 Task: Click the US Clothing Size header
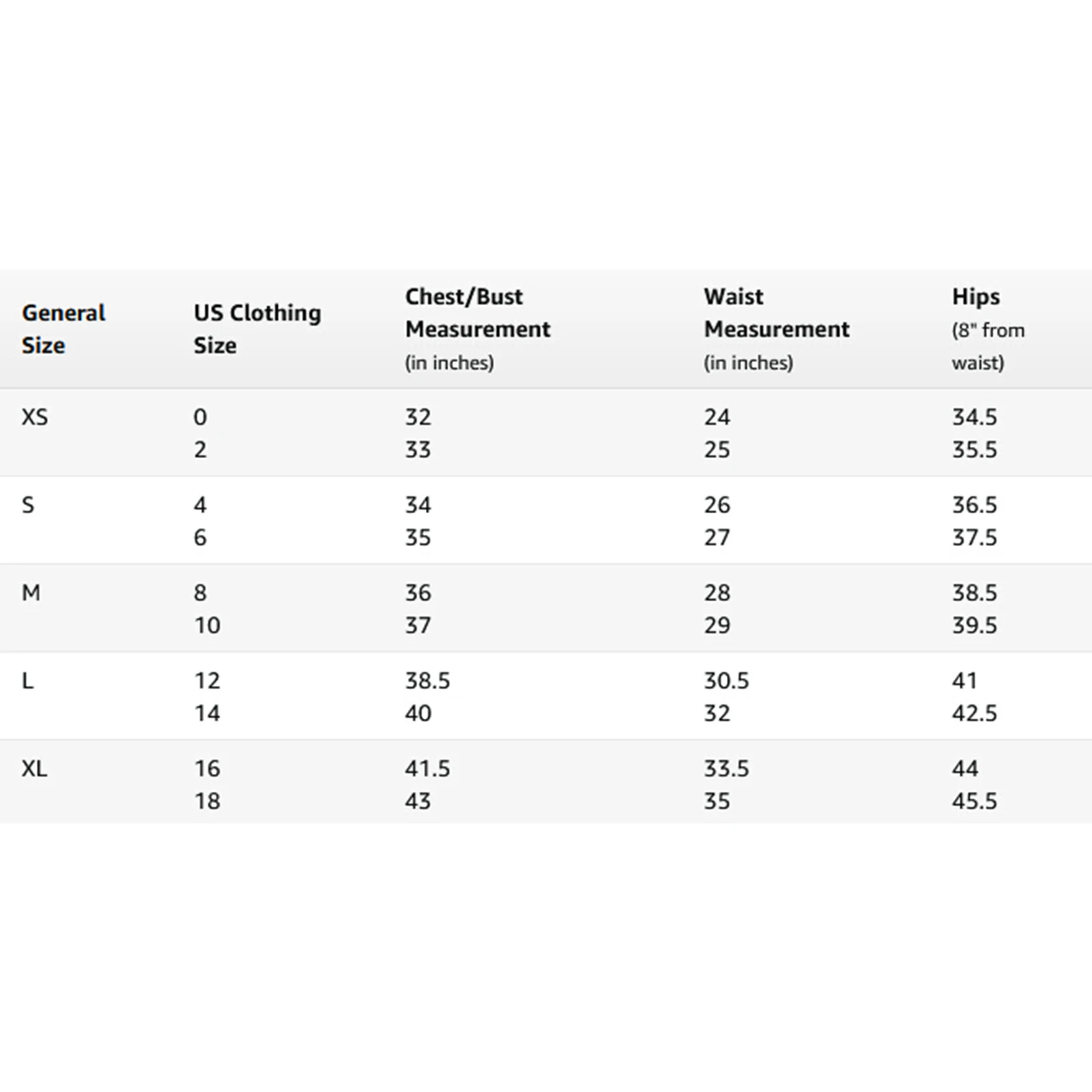[257, 329]
